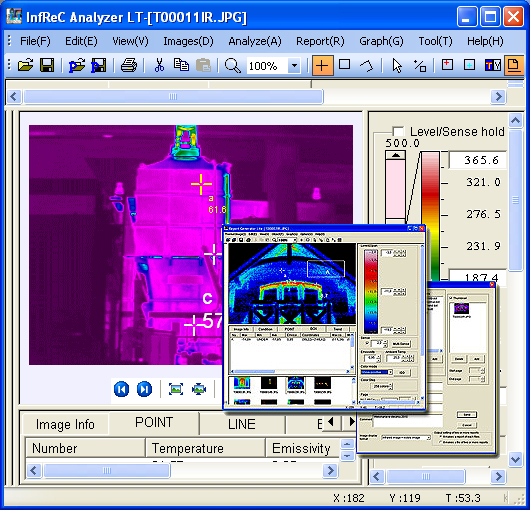Go to the next image with the blue button
530x510 pixels.
coord(144,389)
